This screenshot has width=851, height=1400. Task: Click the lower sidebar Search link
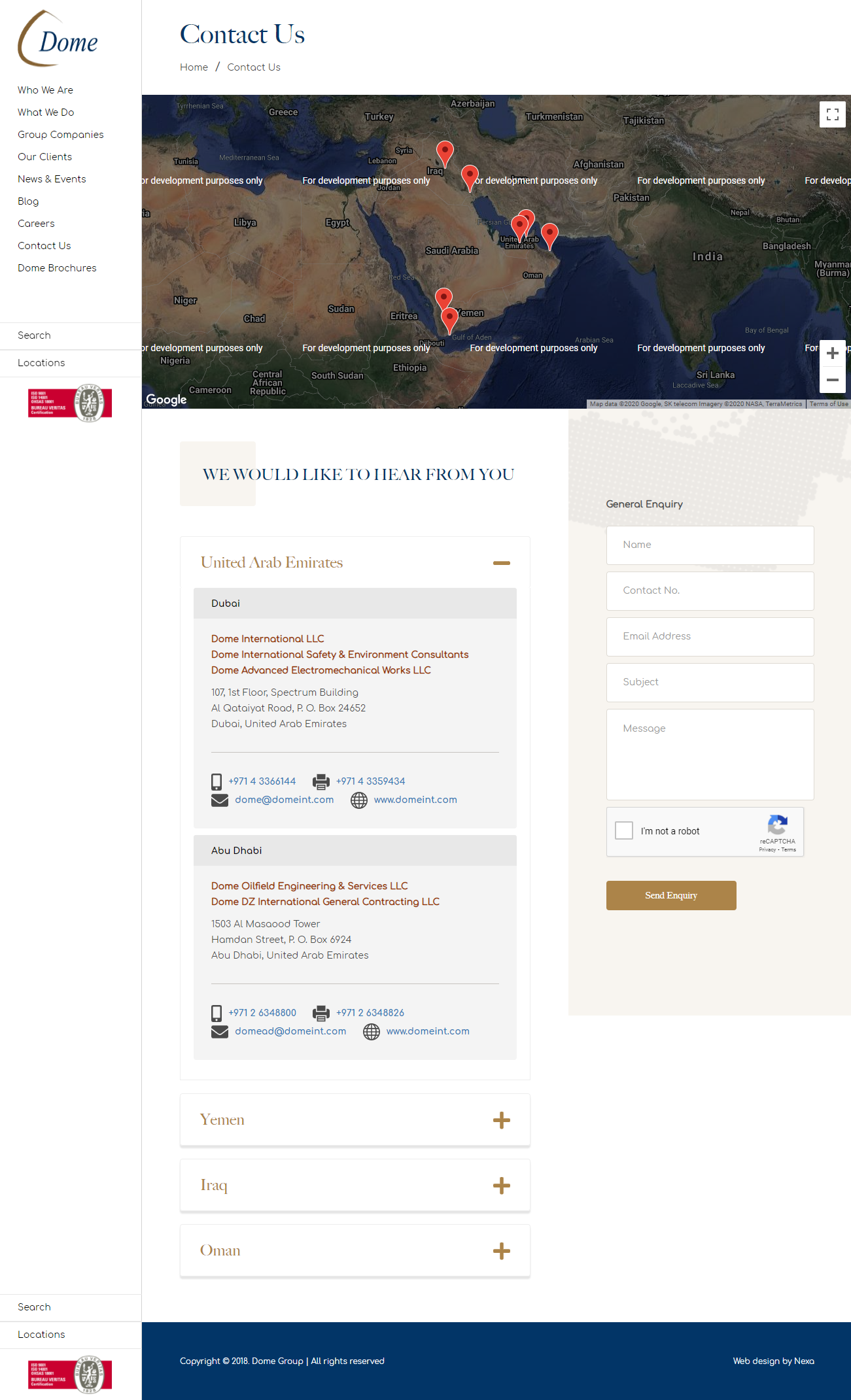pos(34,1307)
